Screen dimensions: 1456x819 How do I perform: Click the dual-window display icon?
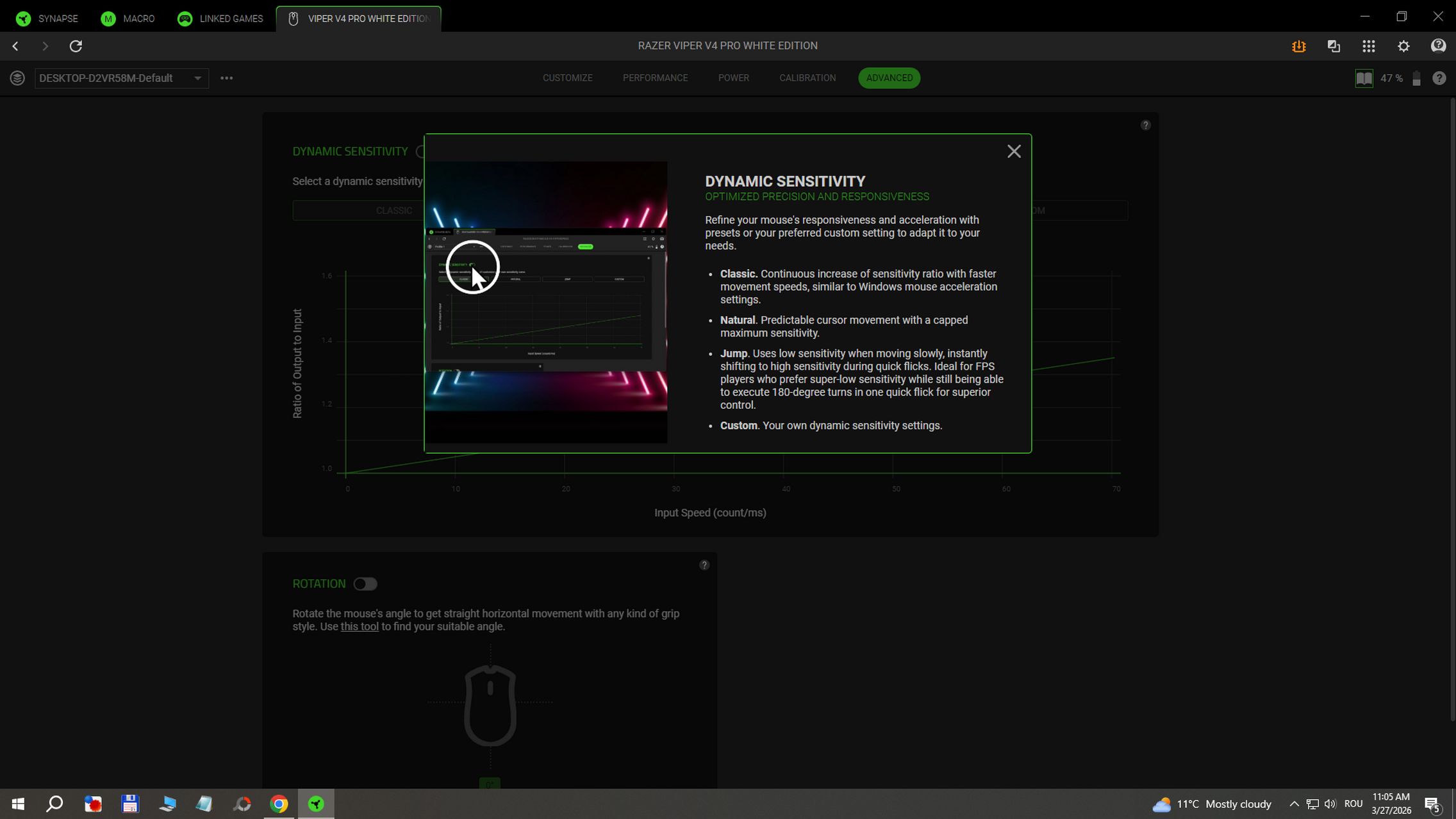pyautogui.click(x=1334, y=45)
